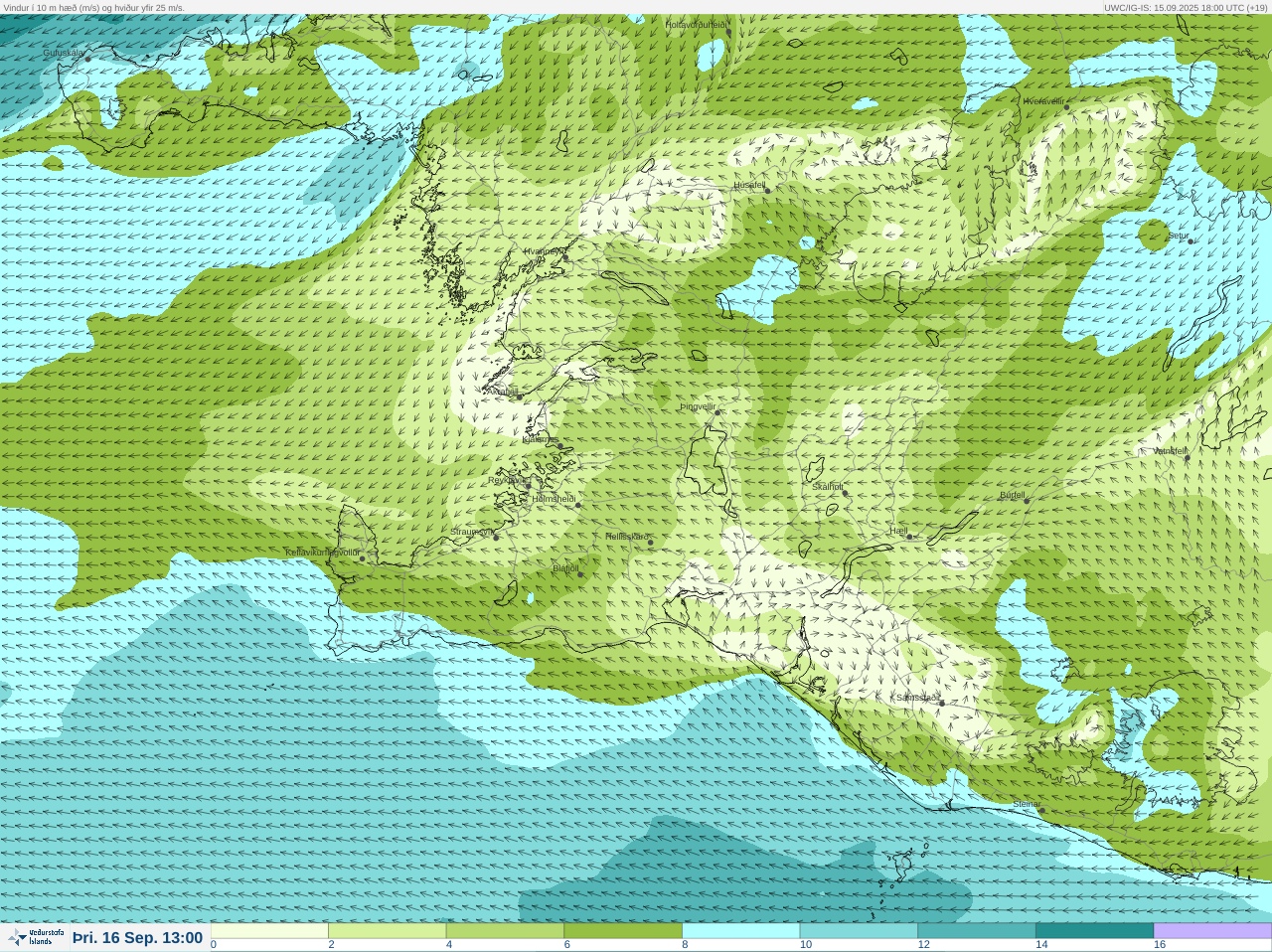Click the Sámsstaðir station label
1272x952 pixels.
917,698
